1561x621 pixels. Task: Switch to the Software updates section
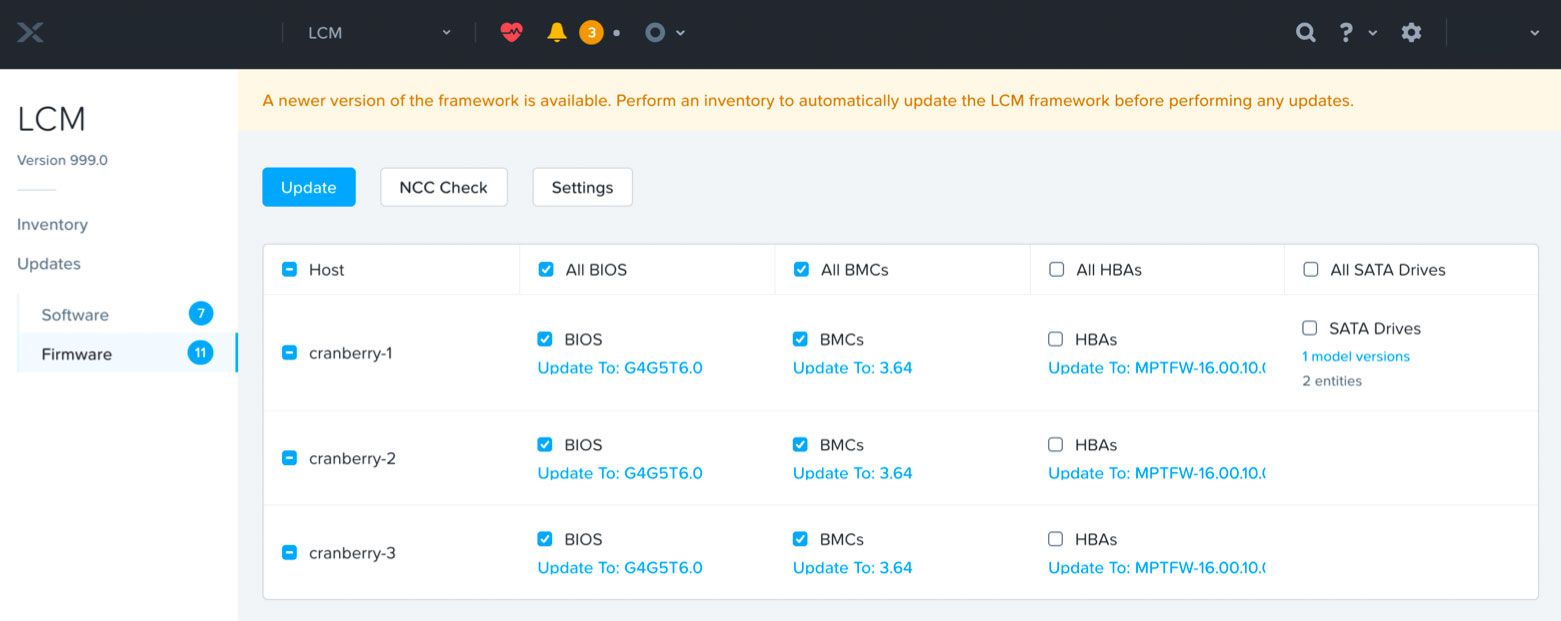(x=74, y=314)
